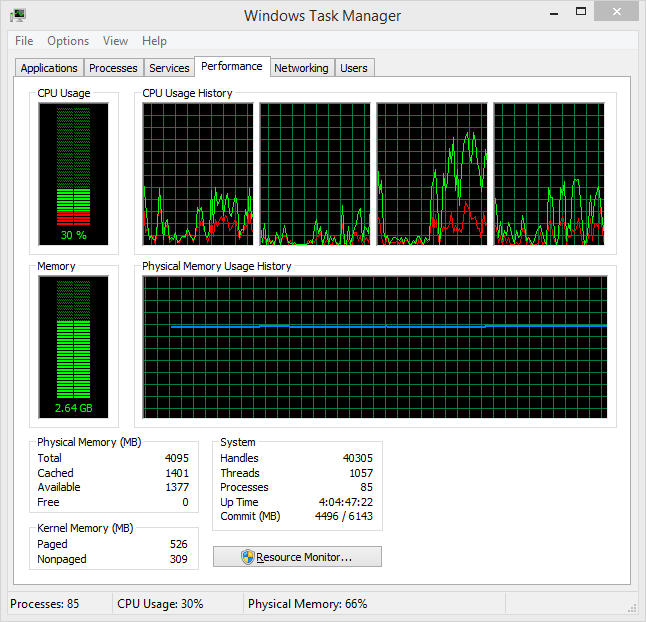Viewport: 646px width, 622px height.
Task: Click the Handles value 40305
Action: [x=358, y=458]
